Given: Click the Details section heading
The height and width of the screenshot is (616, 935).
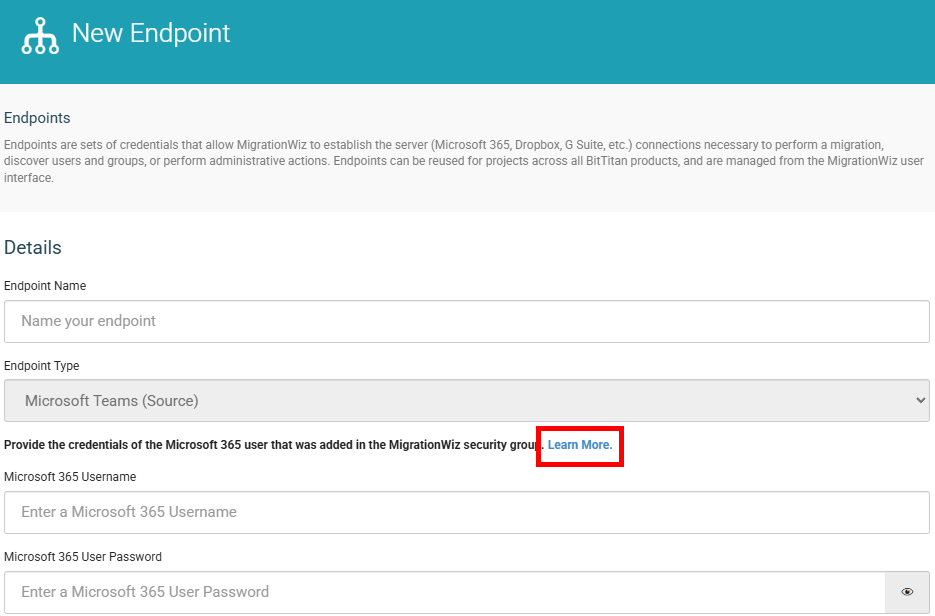Looking at the screenshot, I should point(33,247).
